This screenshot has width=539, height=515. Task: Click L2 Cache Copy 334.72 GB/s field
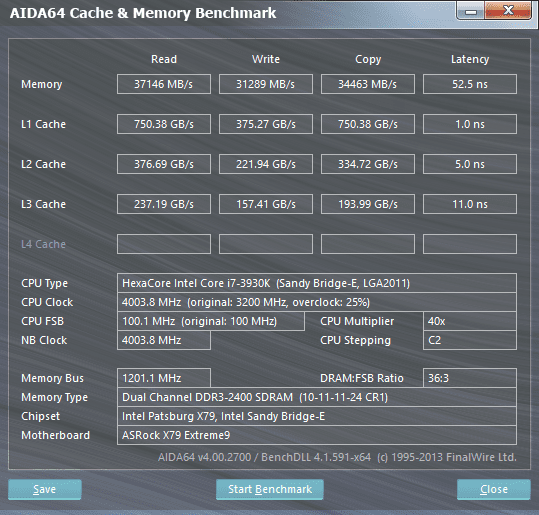(368, 164)
